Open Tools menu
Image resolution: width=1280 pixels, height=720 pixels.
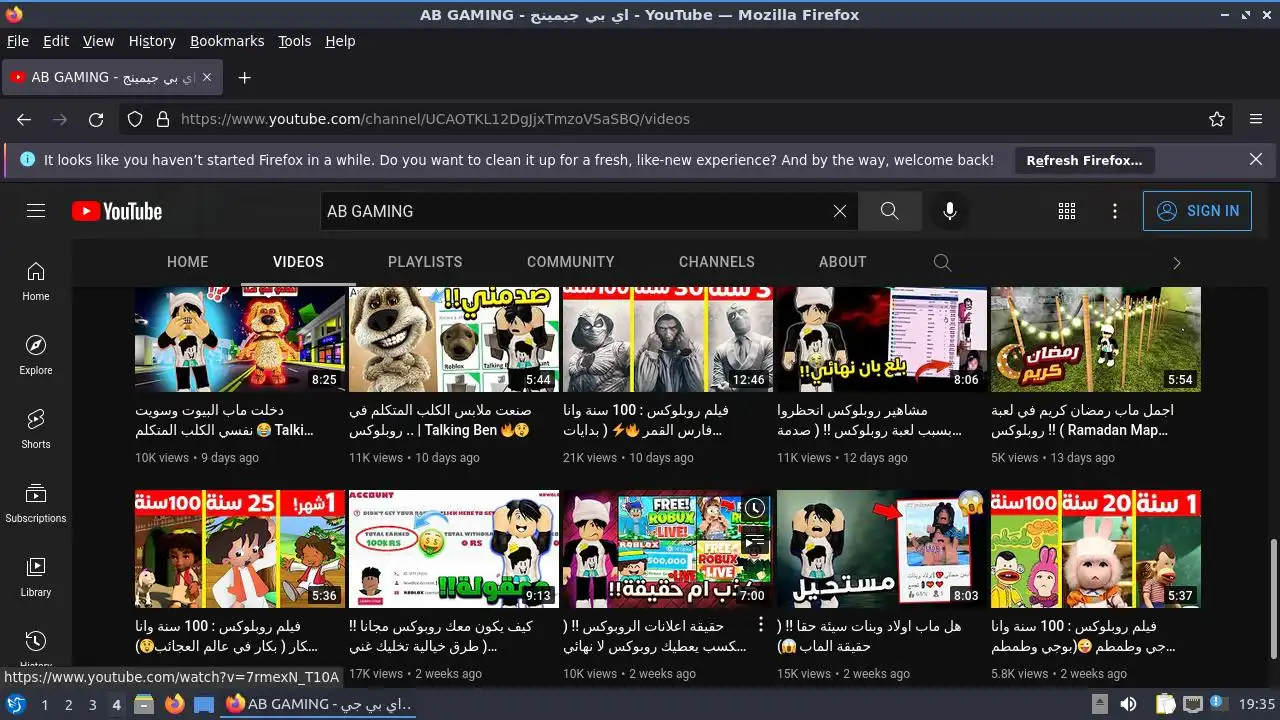[x=295, y=41]
